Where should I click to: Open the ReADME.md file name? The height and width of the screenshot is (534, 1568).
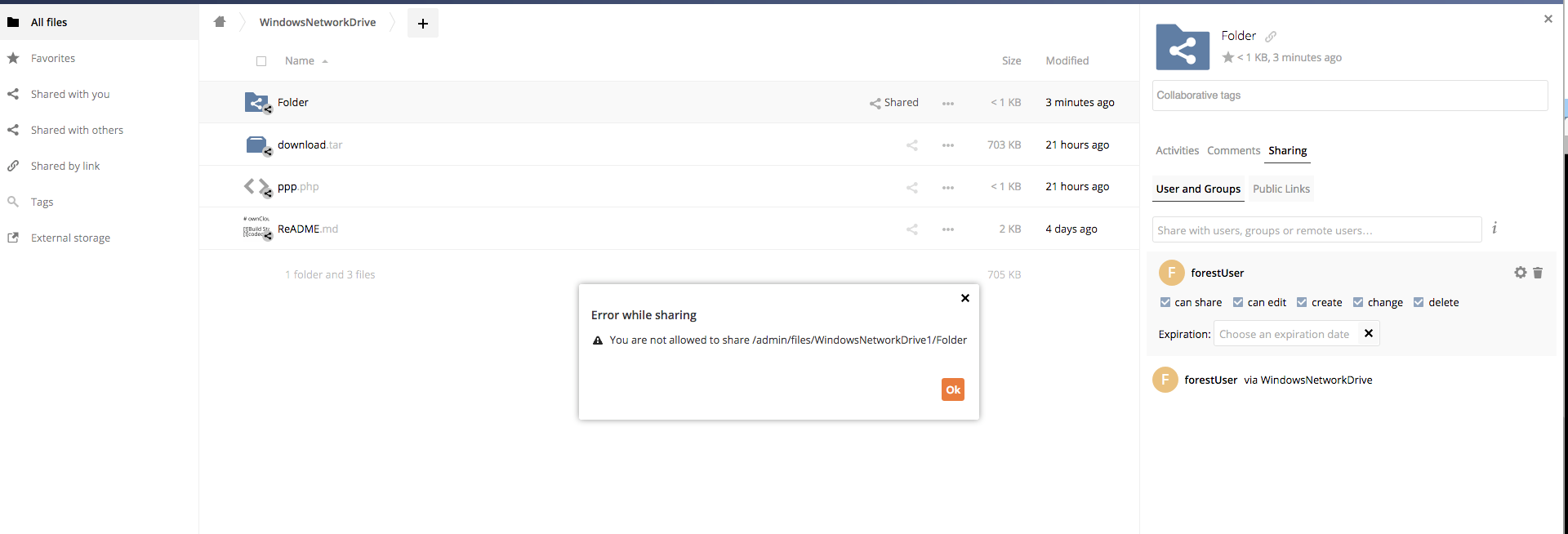[x=308, y=229]
